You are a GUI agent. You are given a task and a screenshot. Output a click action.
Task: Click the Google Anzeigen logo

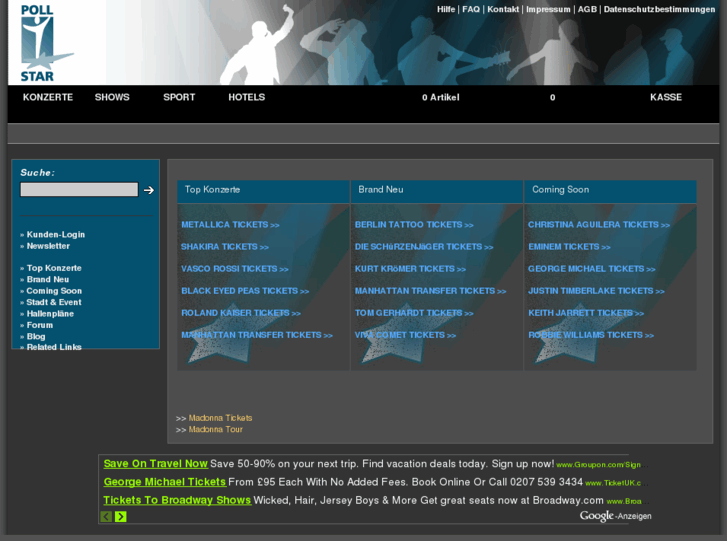tap(615, 516)
